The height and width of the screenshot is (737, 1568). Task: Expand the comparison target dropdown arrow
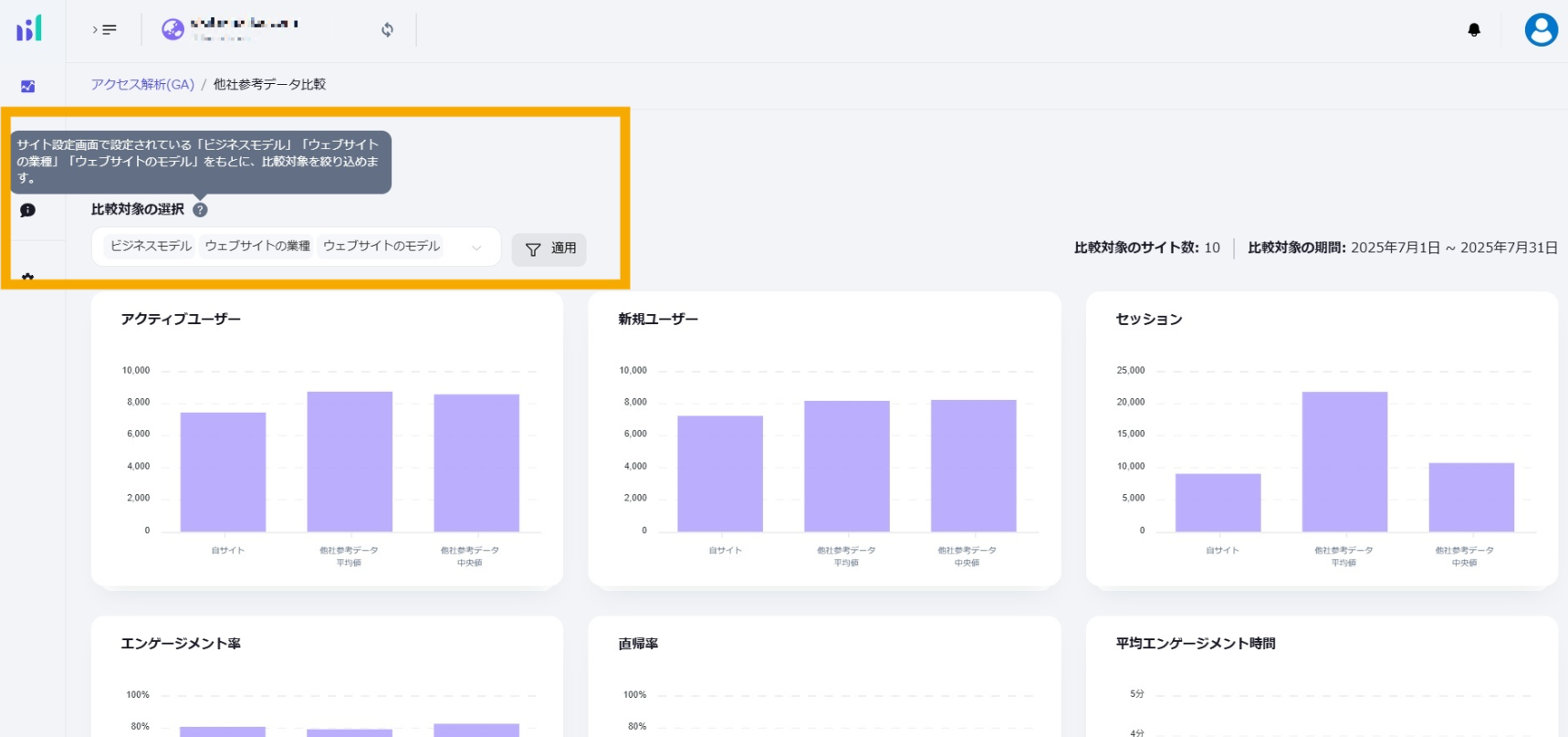pyautogui.click(x=476, y=247)
